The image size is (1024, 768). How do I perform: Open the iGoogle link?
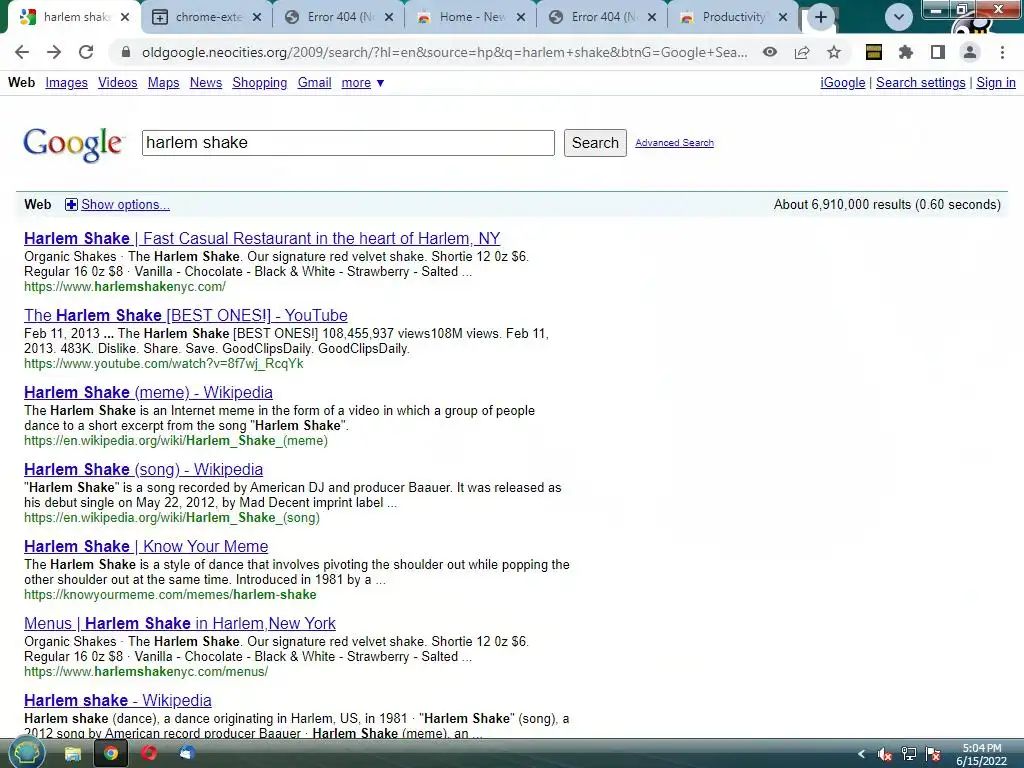pyautogui.click(x=842, y=83)
